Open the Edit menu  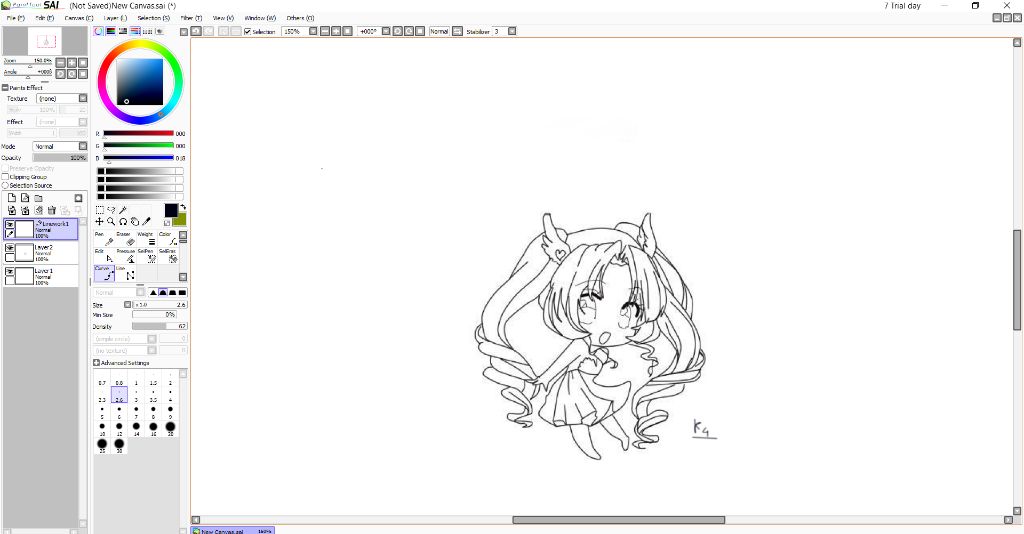44,18
